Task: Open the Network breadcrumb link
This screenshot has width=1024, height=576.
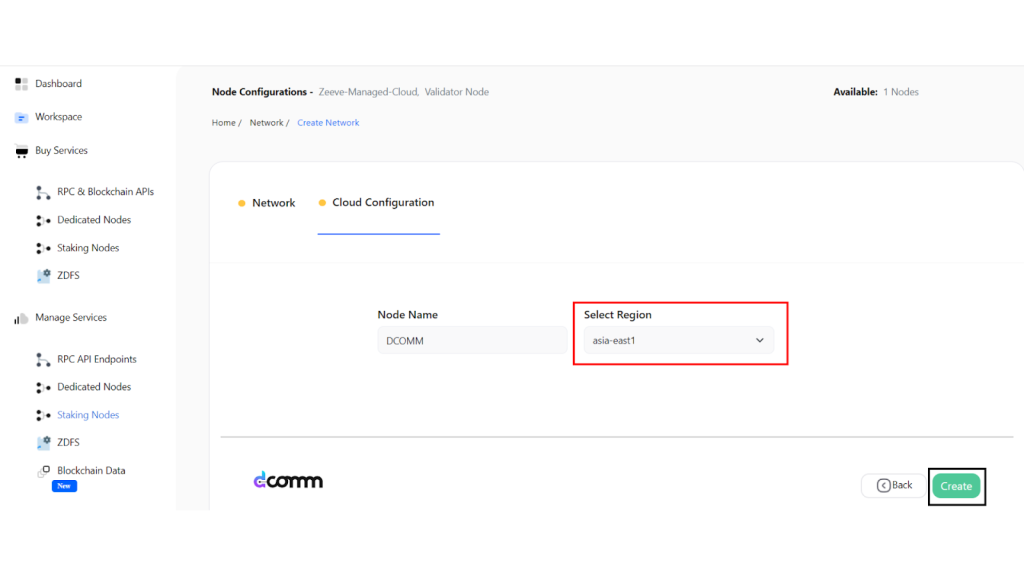Action: (266, 123)
